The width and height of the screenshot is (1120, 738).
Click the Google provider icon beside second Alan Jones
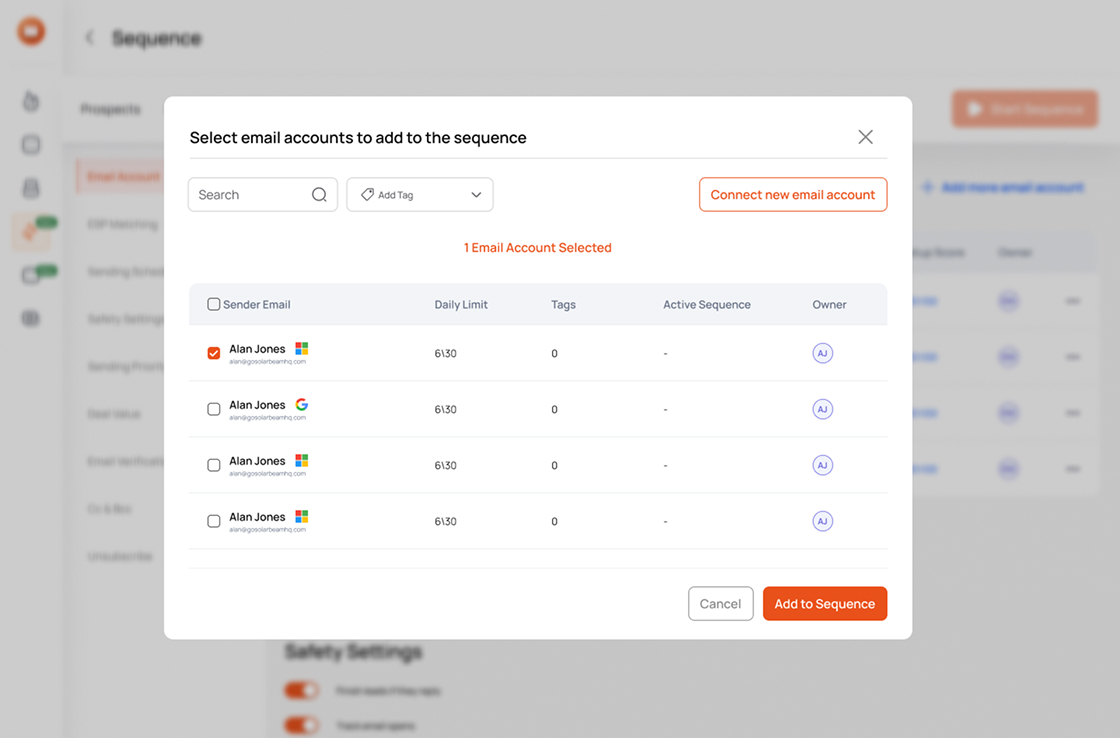coord(300,405)
